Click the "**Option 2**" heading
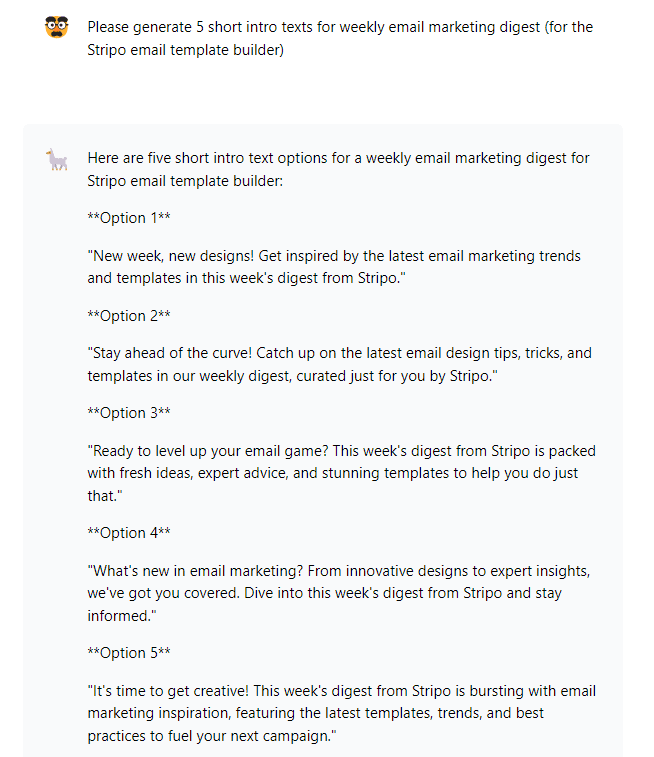The image size is (654, 757). click(x=129, y=316)
